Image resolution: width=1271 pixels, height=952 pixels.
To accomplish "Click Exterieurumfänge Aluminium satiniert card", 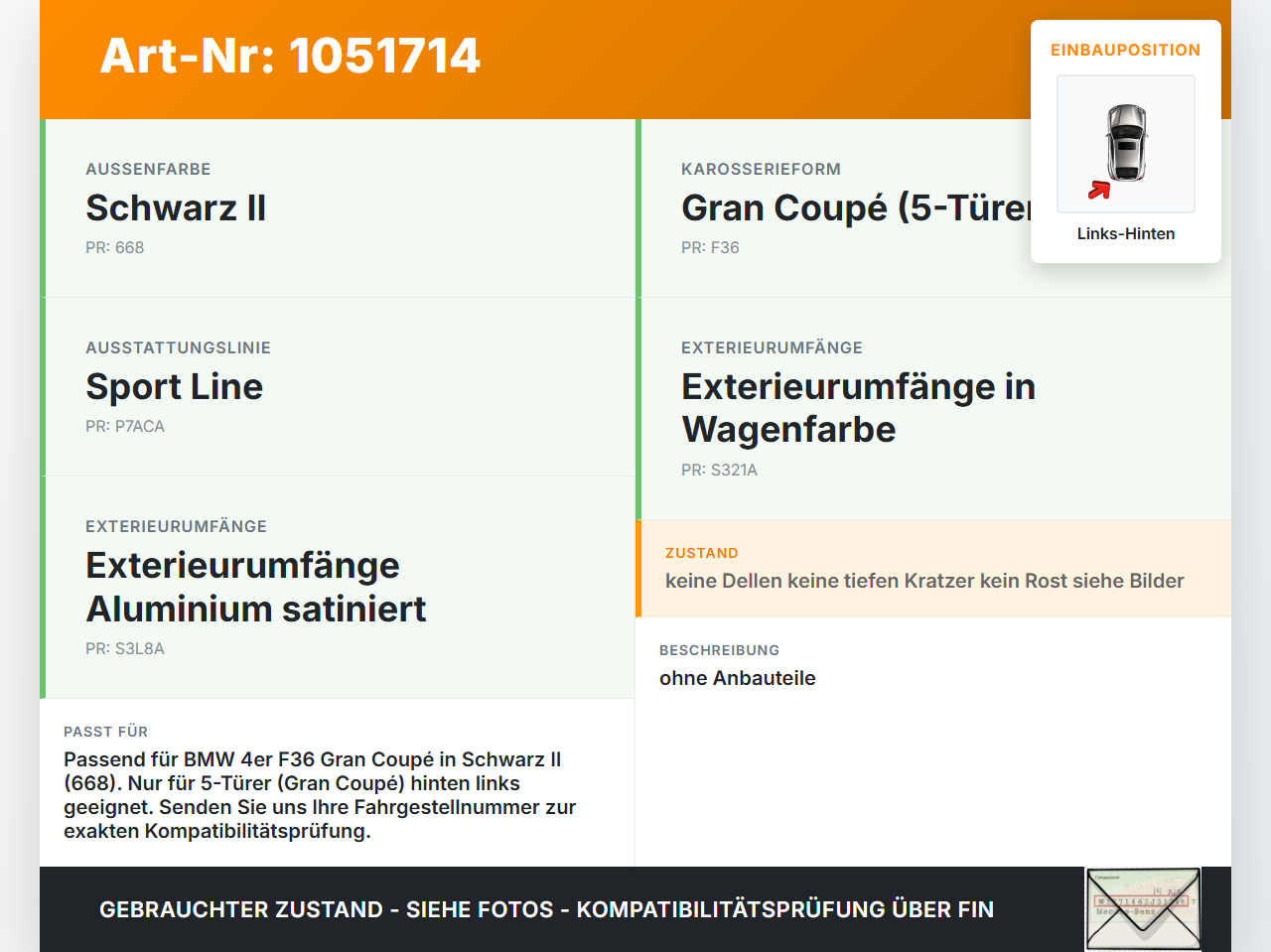I will [338, 587].
